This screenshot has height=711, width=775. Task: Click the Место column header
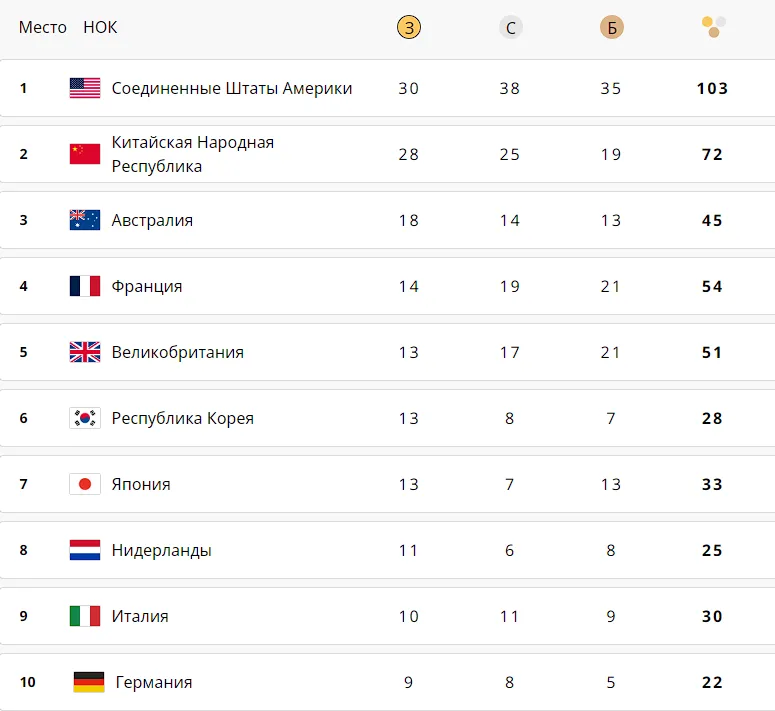tap(43, 27)
